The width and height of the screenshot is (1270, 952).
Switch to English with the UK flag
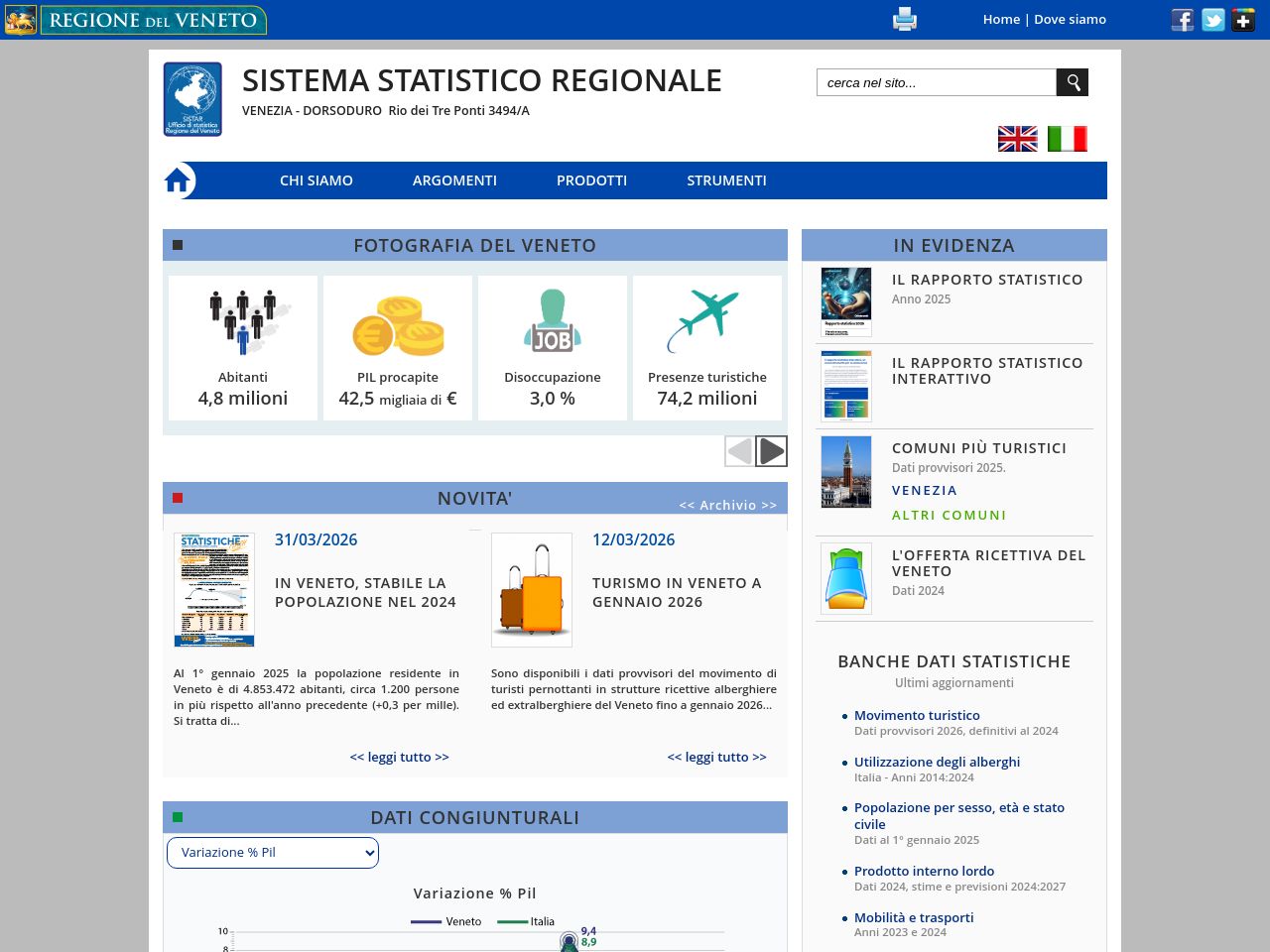1017,139
